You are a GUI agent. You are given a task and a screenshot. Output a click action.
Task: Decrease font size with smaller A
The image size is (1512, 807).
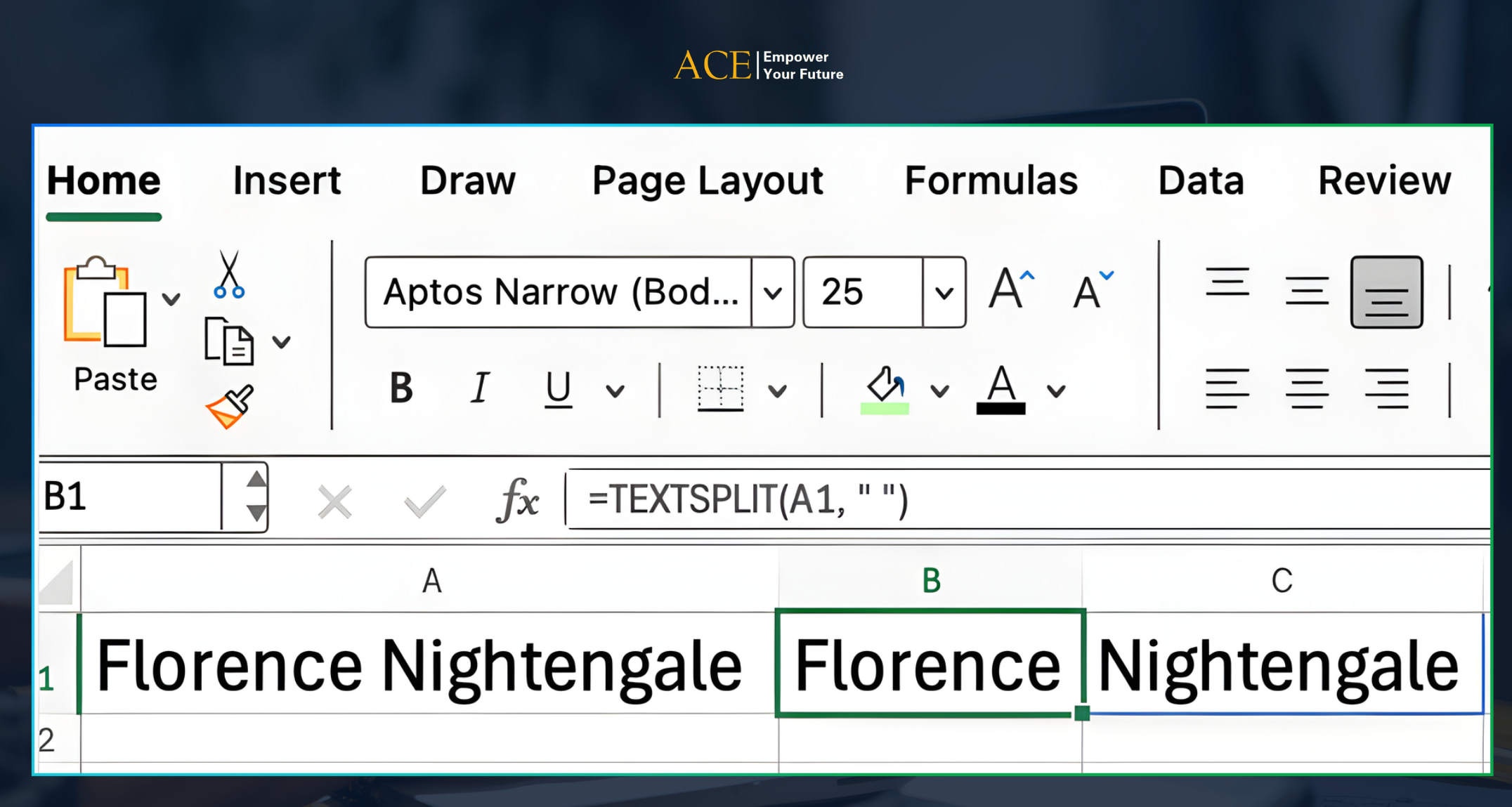tap(1091, 290)
